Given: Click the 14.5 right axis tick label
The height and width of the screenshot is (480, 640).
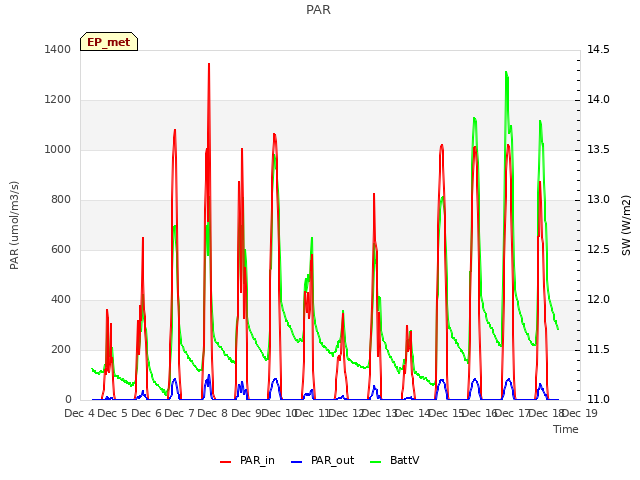Looking at the screenshot, I should click(598, 49).
